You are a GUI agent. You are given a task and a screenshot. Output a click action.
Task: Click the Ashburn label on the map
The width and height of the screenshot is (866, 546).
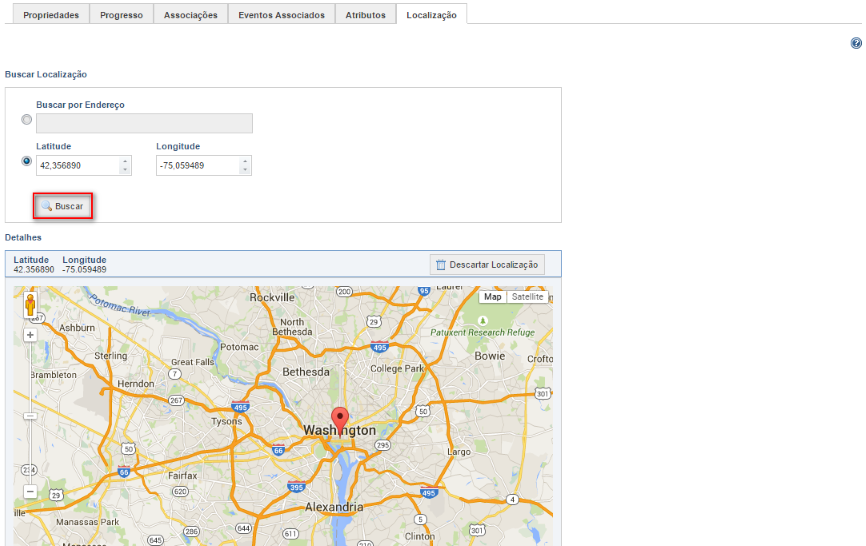pos(77,328)
